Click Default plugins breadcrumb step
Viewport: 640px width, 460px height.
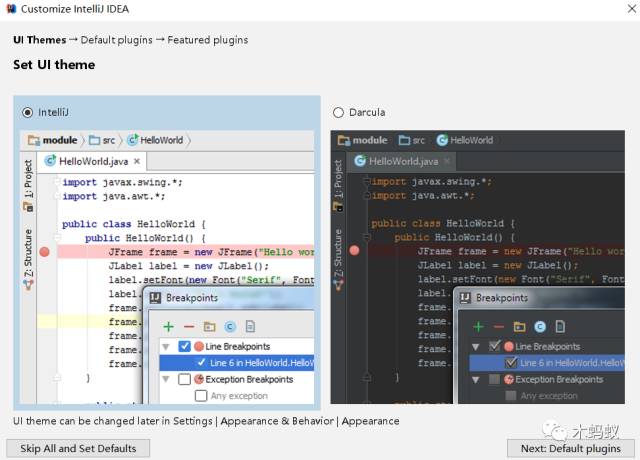pyautogui.click(x=116, y=40)
